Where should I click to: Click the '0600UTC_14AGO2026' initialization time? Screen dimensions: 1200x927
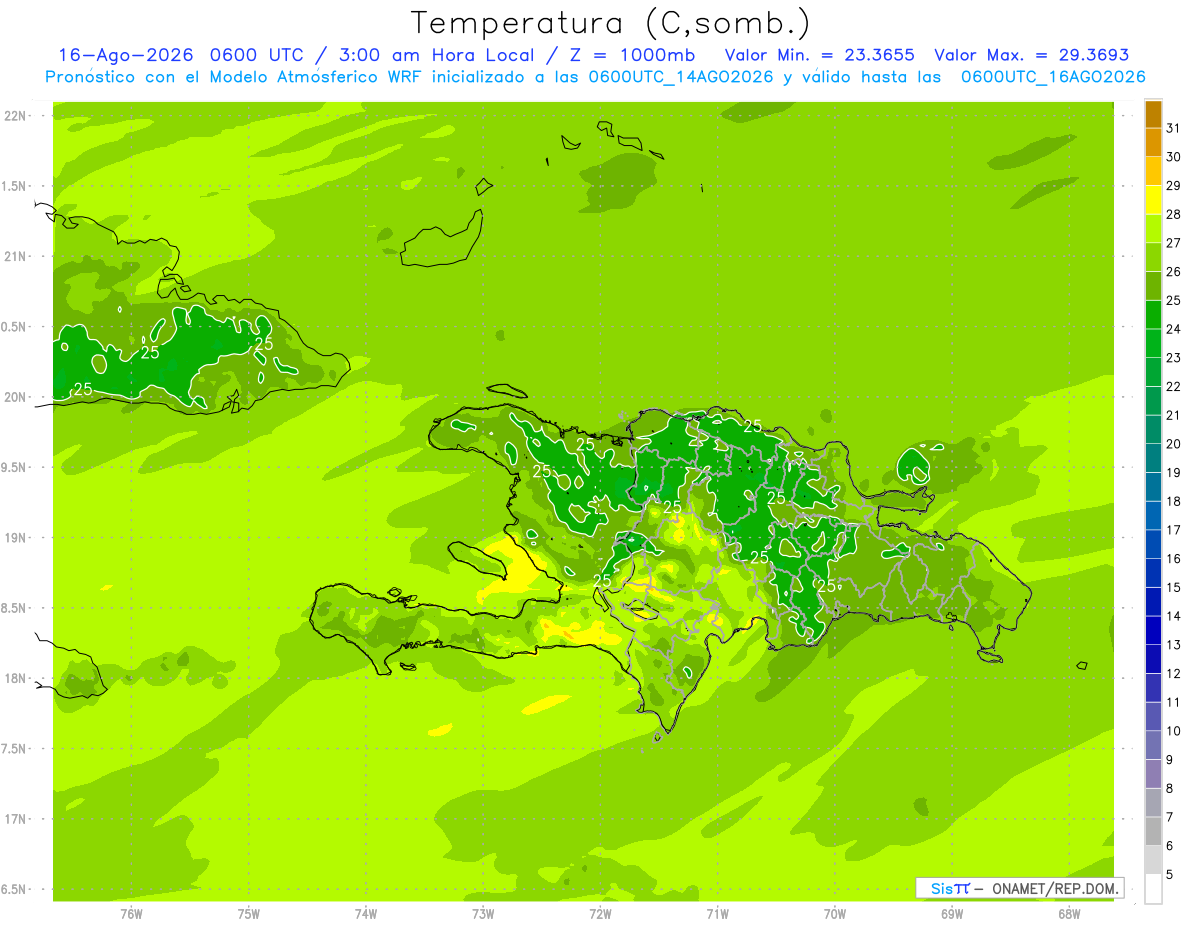[681, 77]
